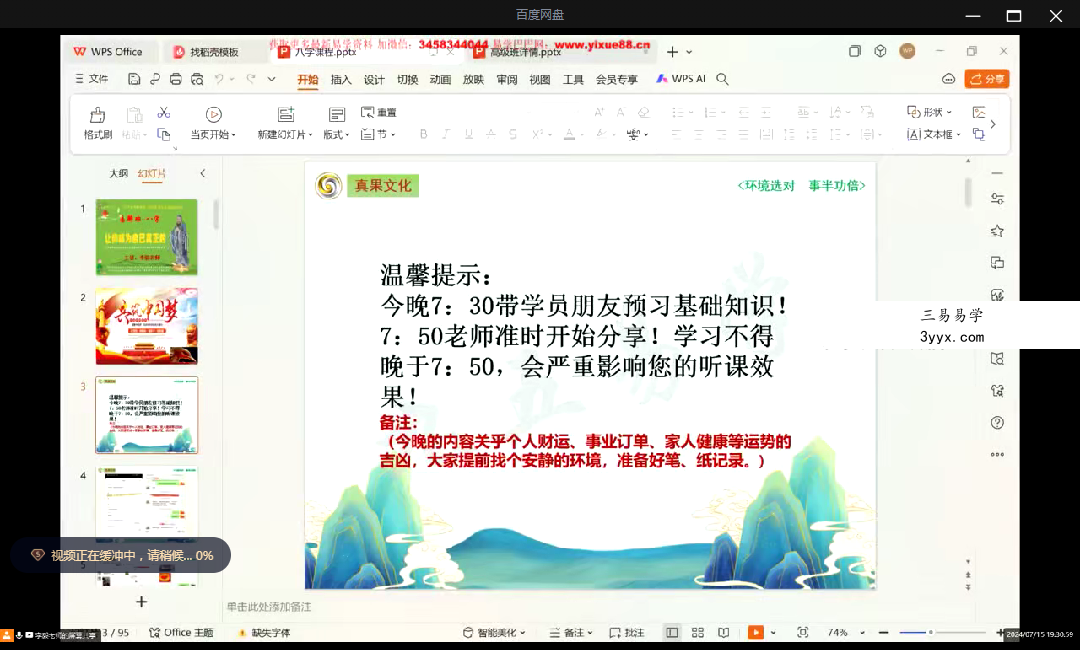
Task: Click the Save icon in quick toolbar
Action: (134, 79)
